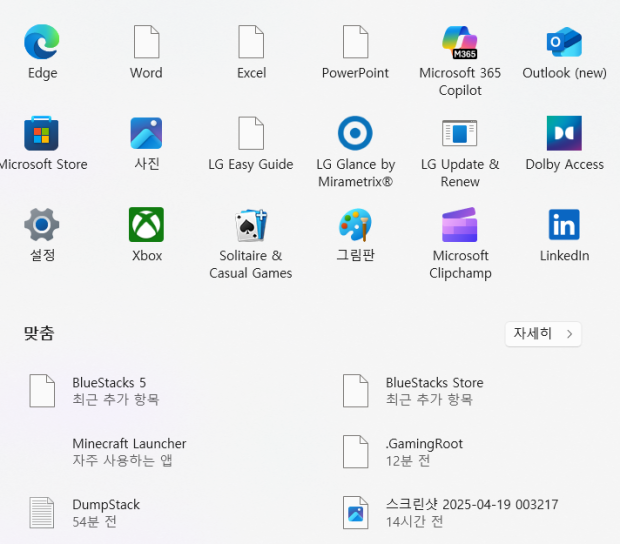Open Solitaire & Casual Games
The height and width of the screenshot is (544, 620).
click(x=251, y=225)
